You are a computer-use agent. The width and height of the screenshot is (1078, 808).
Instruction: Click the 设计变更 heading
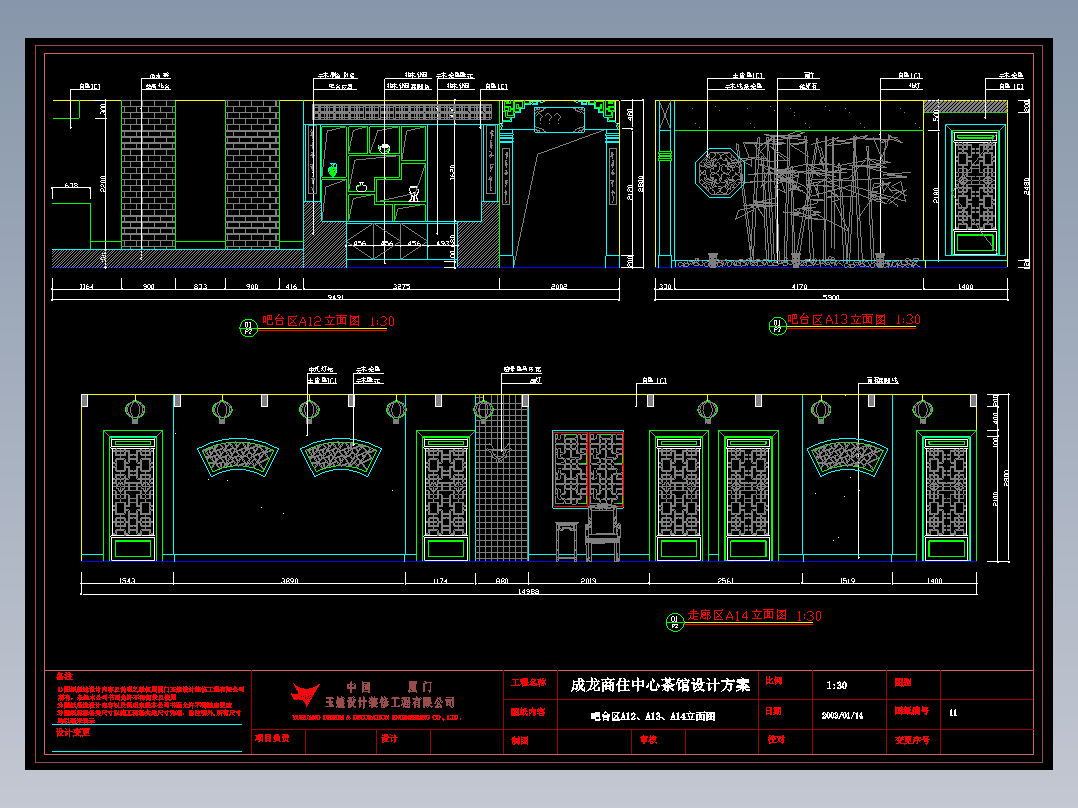[x=73, y=732]
